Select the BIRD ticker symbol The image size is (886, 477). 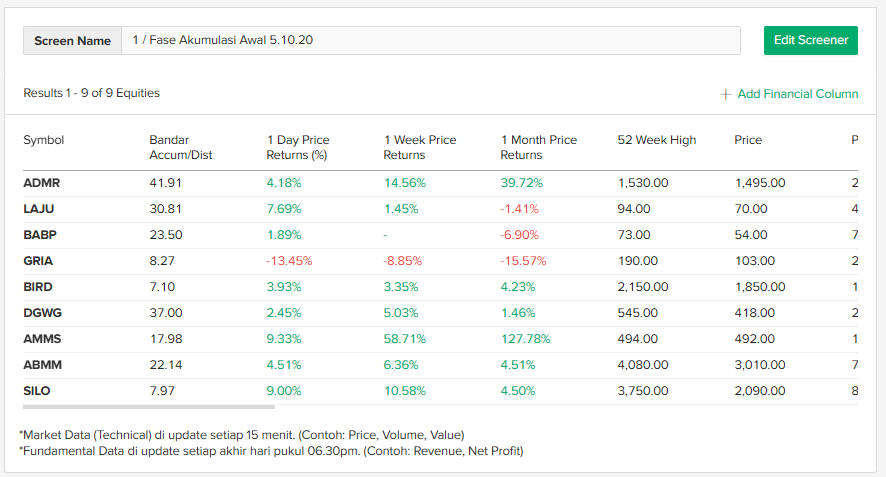[39, 287]
